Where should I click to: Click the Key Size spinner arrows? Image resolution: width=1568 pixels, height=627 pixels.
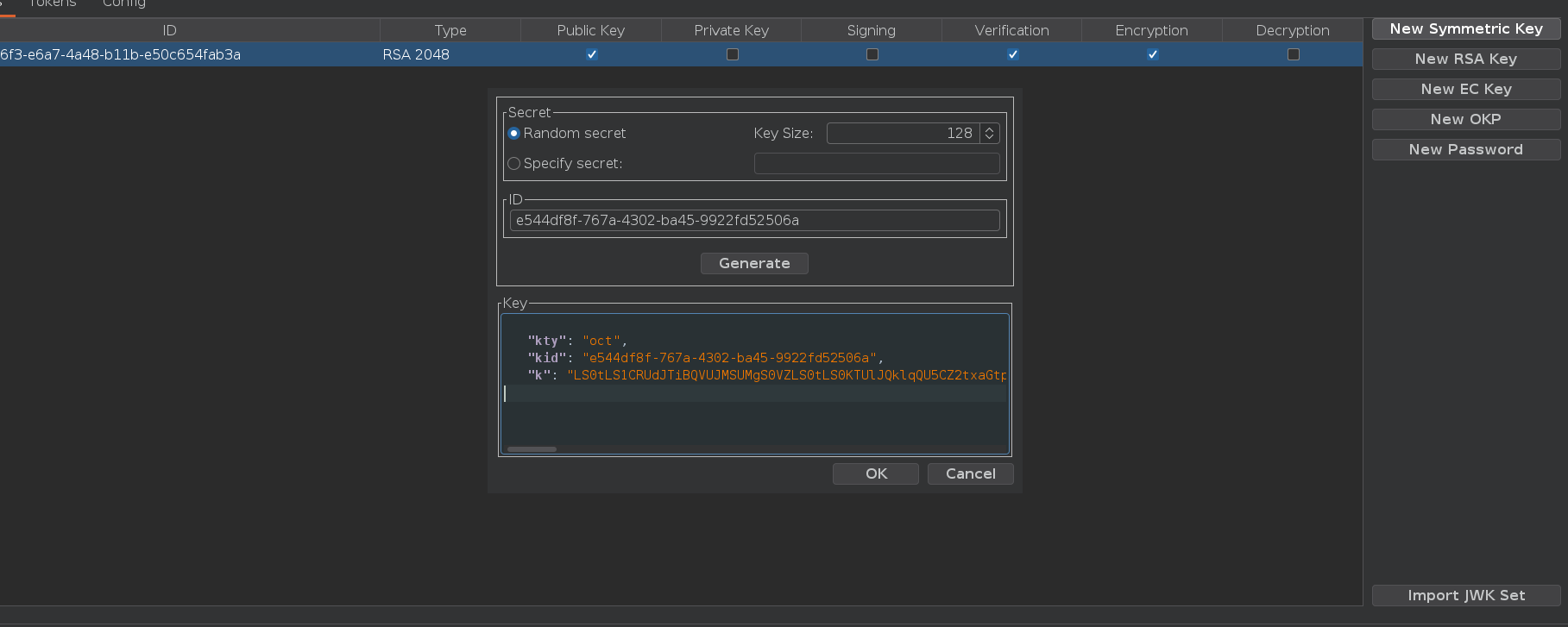click(x=990, y=134)
